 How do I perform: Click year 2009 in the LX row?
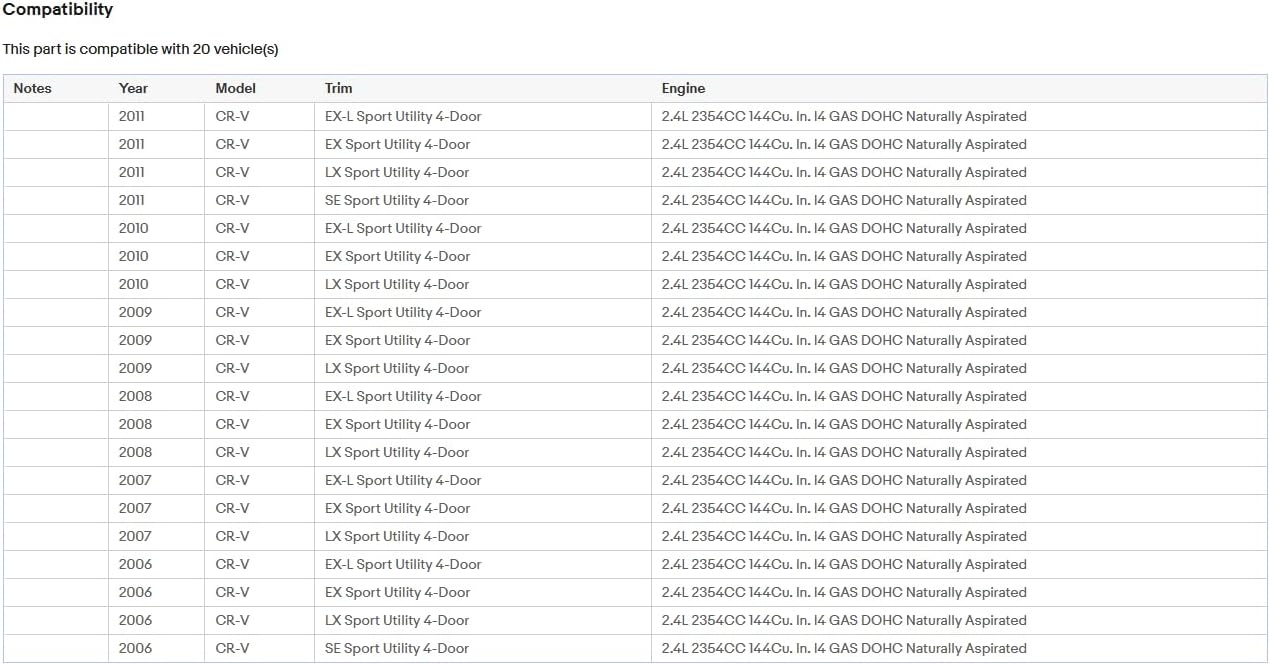click(135, 368)
